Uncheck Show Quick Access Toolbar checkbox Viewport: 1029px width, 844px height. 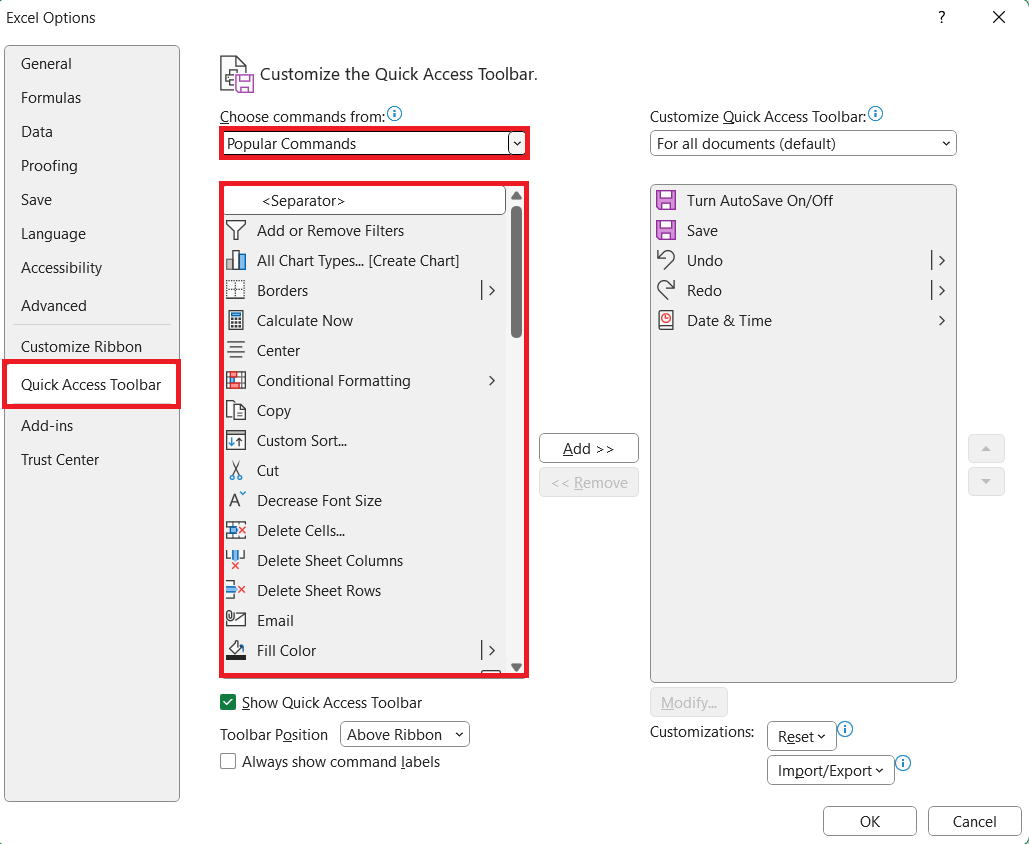coord(228,702)
